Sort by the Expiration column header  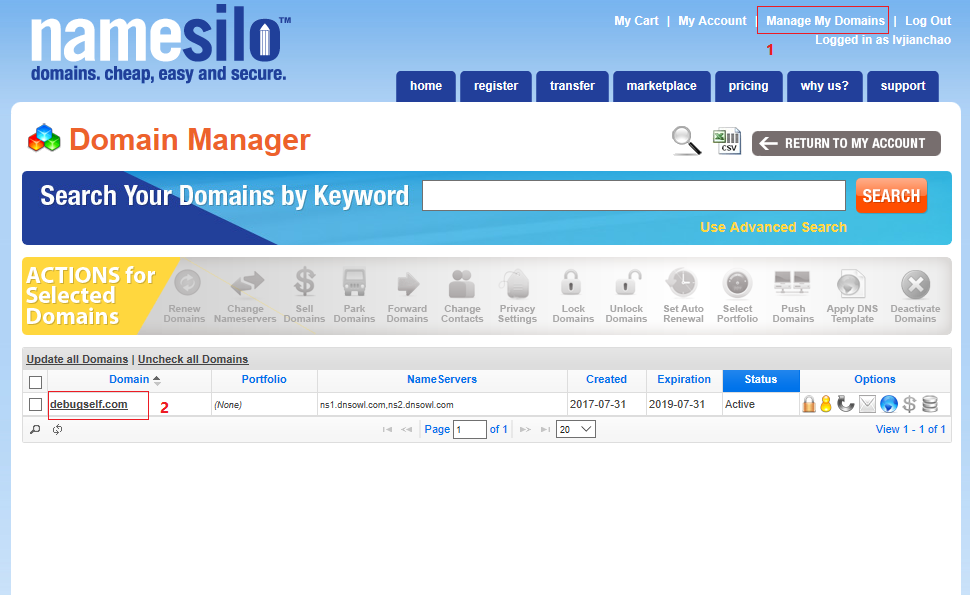click(x=684, y=379)
